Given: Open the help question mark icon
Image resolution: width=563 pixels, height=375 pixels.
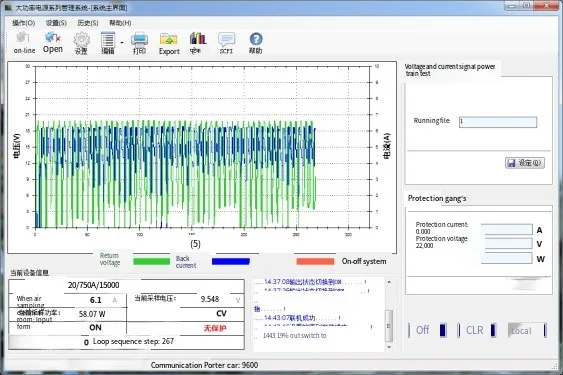Looking at the screenshot, I should click(x=256, y=39).
